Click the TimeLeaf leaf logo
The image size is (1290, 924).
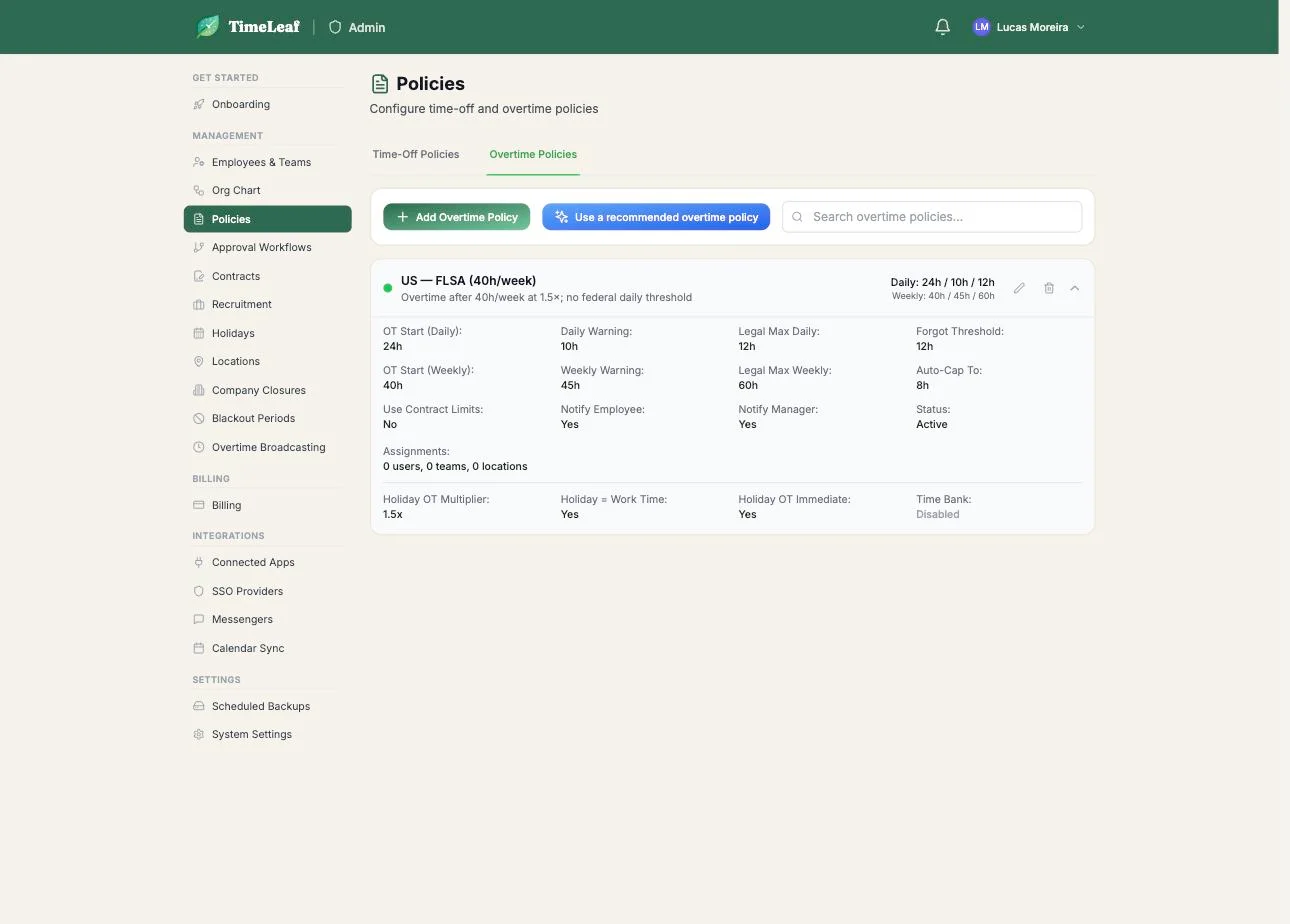pos(208,27)
